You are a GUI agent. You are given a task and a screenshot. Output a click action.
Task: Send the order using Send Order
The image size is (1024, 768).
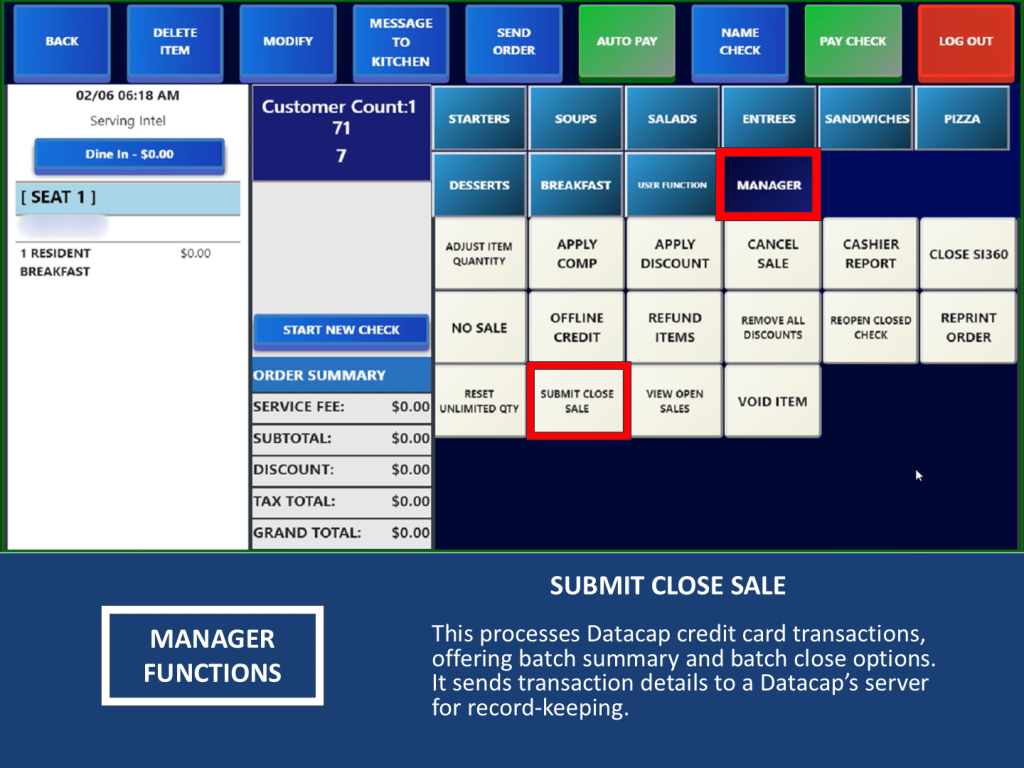(514, 41)
